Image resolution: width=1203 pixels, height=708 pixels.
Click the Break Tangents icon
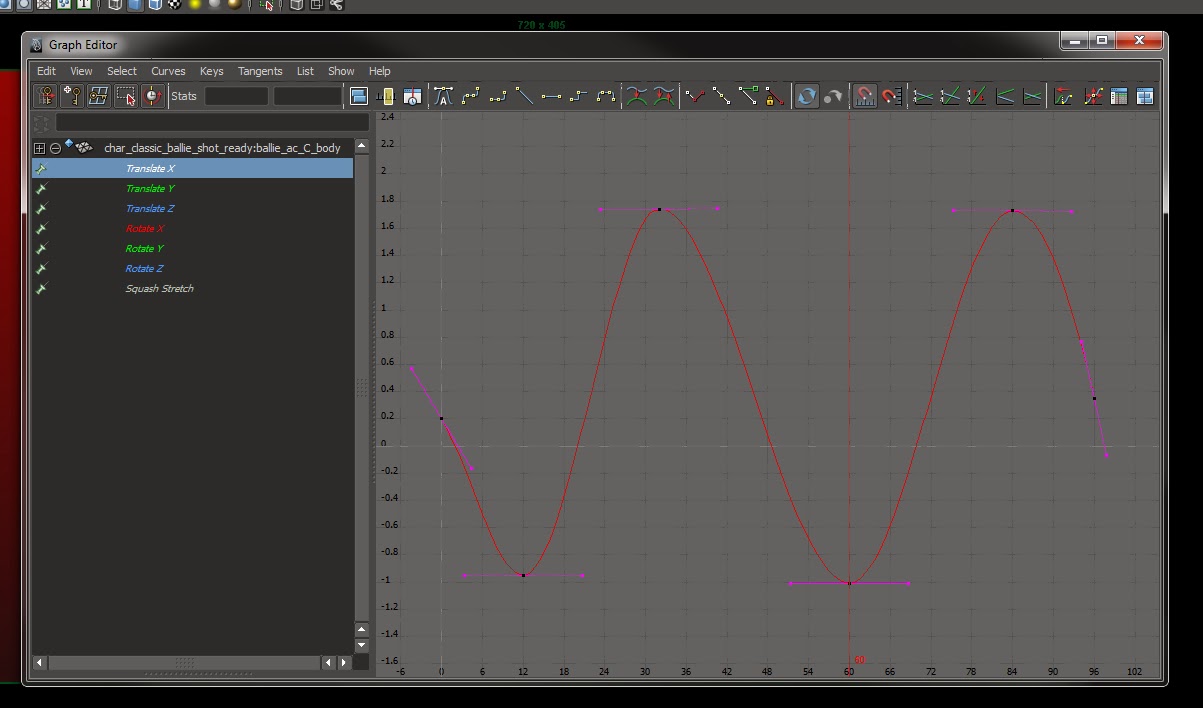695,96
